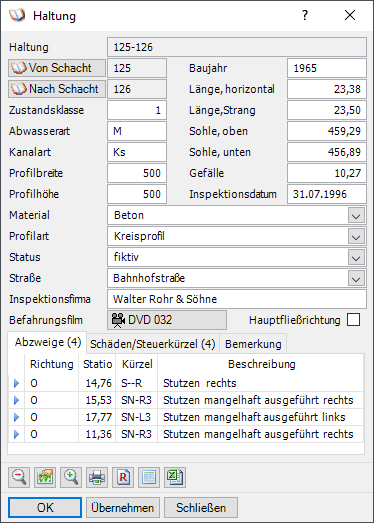The image size is (374, 523).
Task: Close the Haltung dialog with X
Action: coord(350,15)
